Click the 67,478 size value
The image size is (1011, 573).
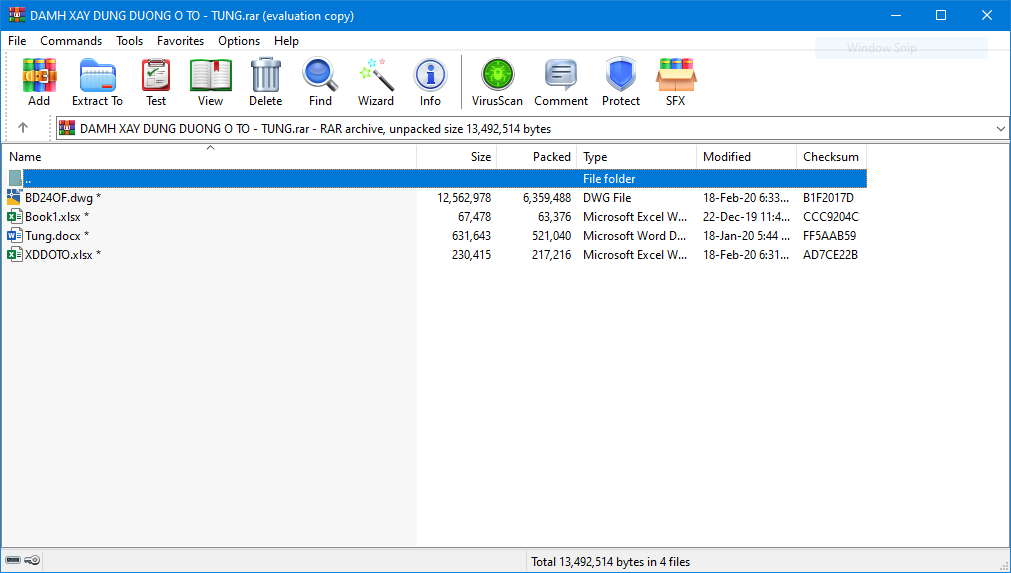474,217
